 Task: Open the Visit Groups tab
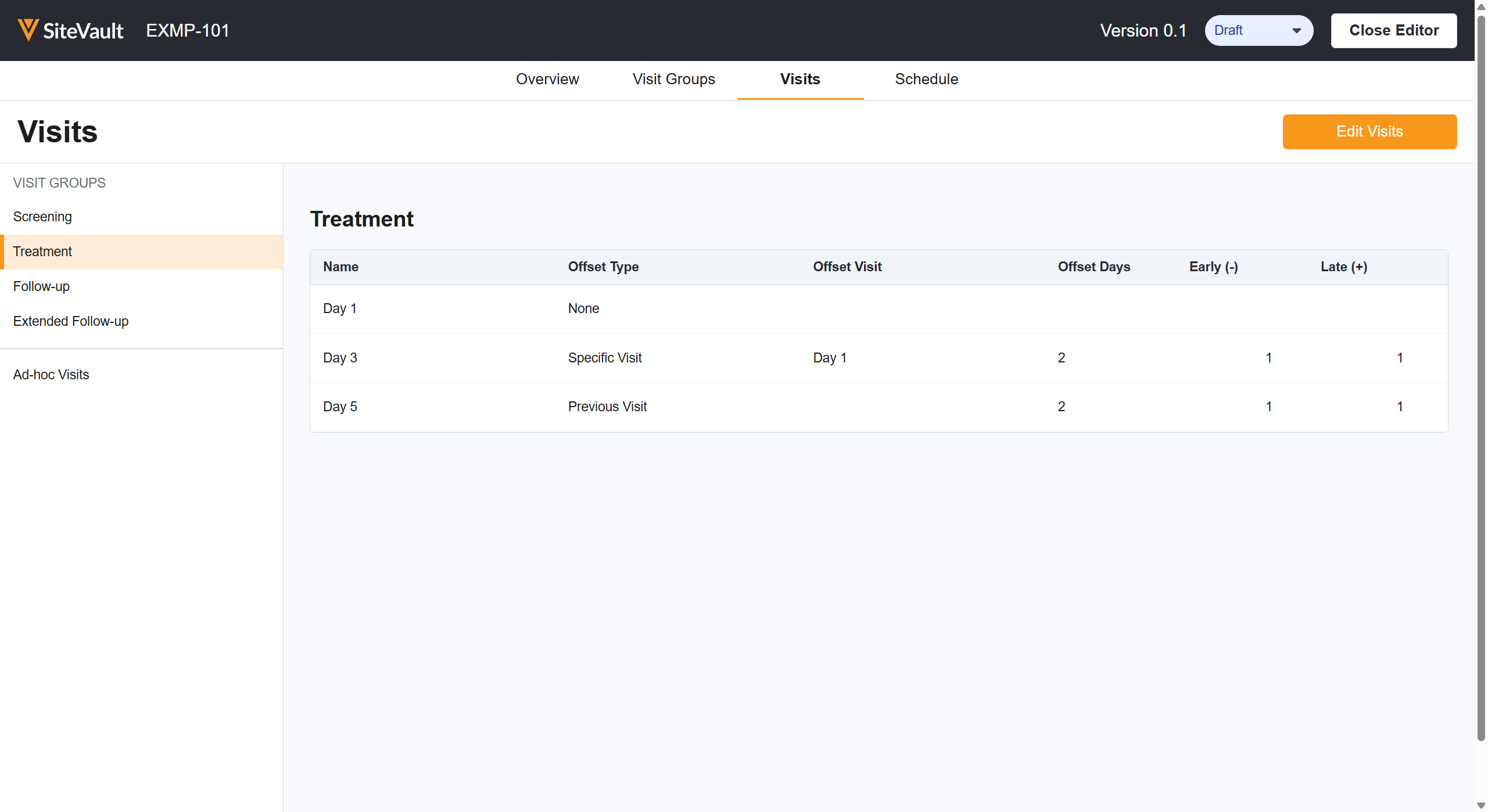673,80
